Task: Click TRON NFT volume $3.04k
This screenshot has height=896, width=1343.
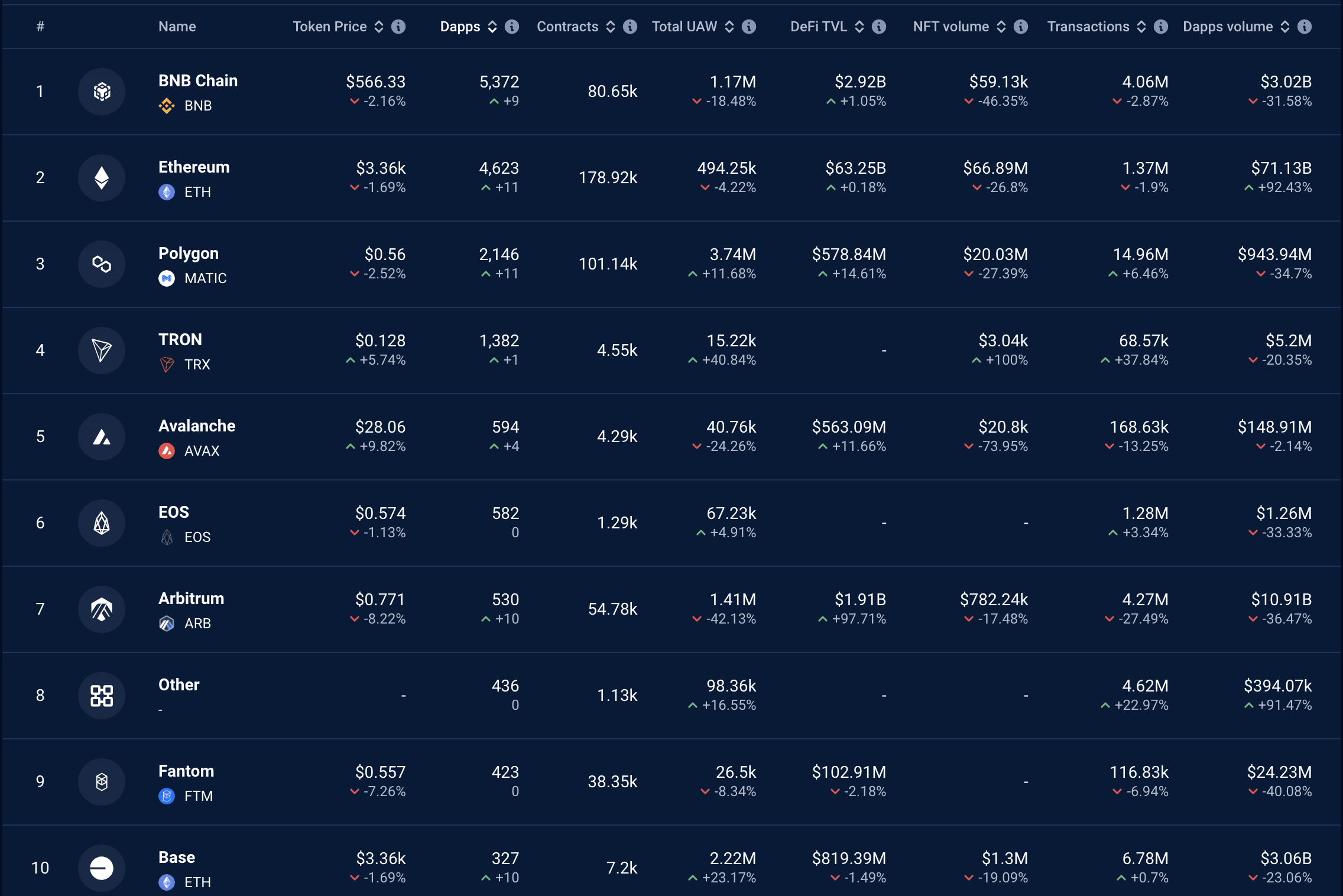Action: point(1003,341)
